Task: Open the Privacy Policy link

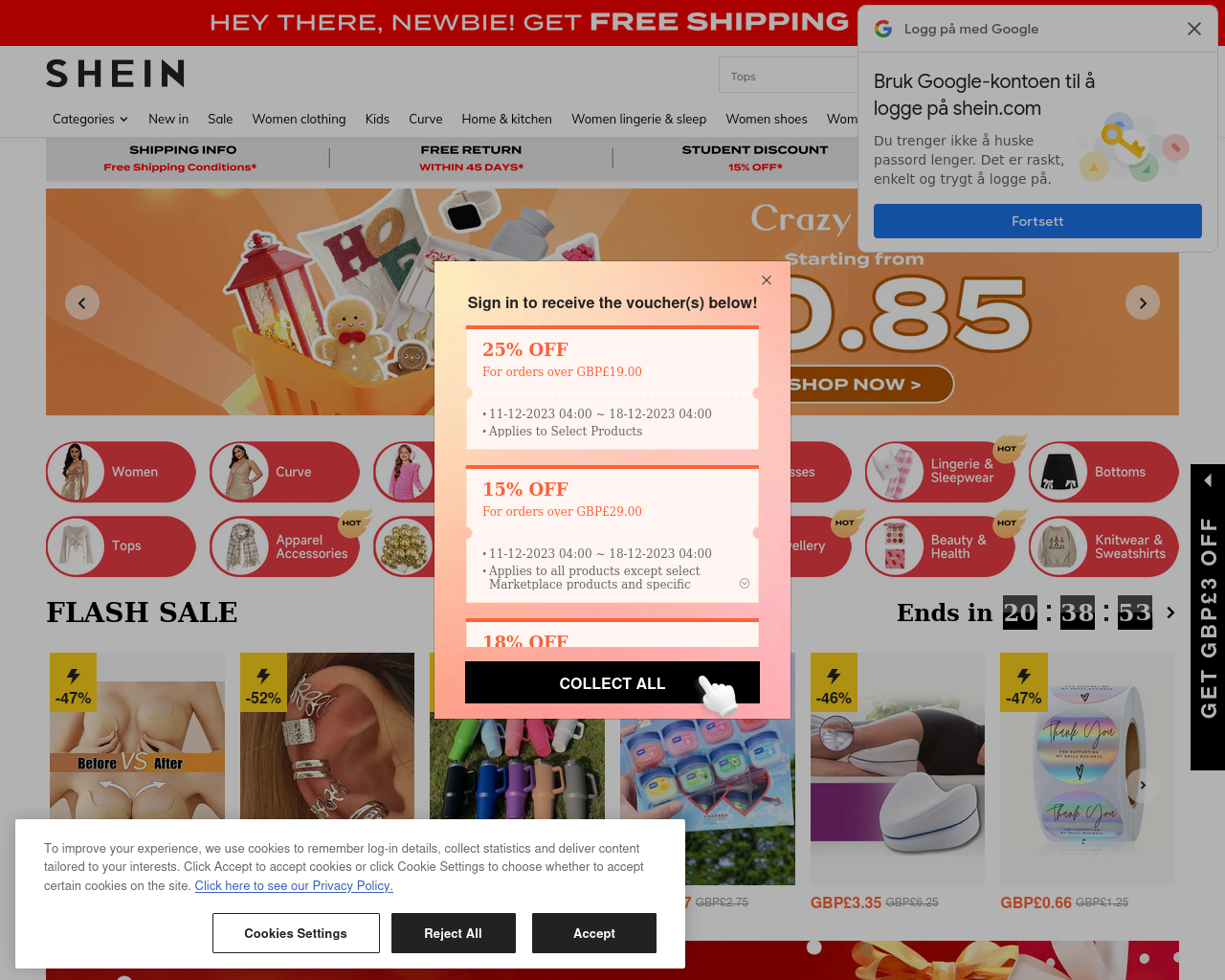Action: coord(294,885)
